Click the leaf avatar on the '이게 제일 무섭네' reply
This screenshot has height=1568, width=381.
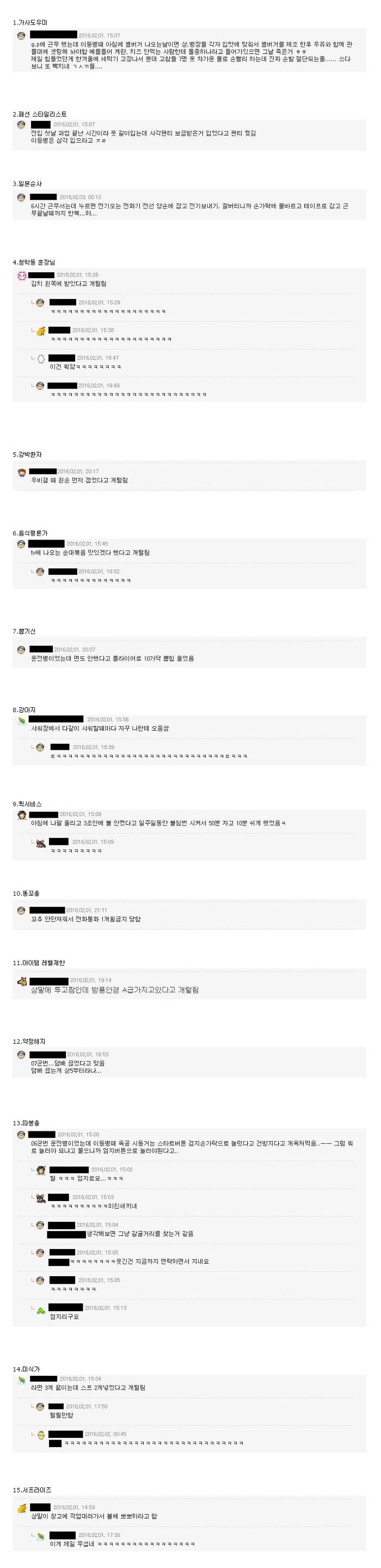(41, 1536)
